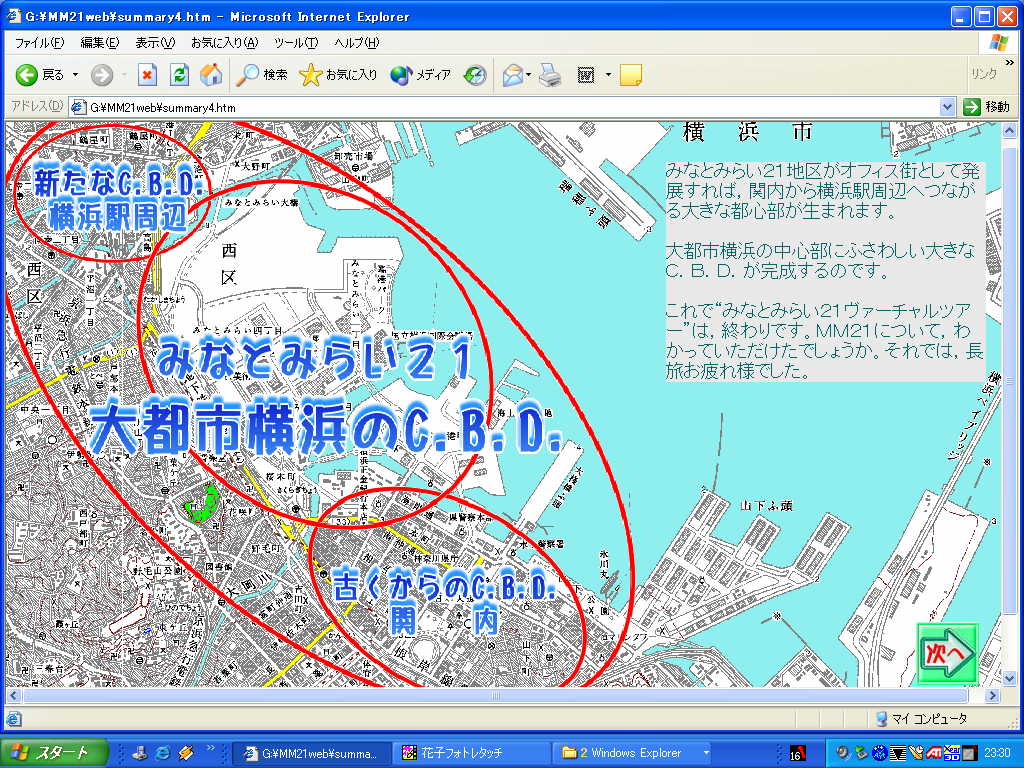Click the 次へ next arrow image

[x=947, y=652]
